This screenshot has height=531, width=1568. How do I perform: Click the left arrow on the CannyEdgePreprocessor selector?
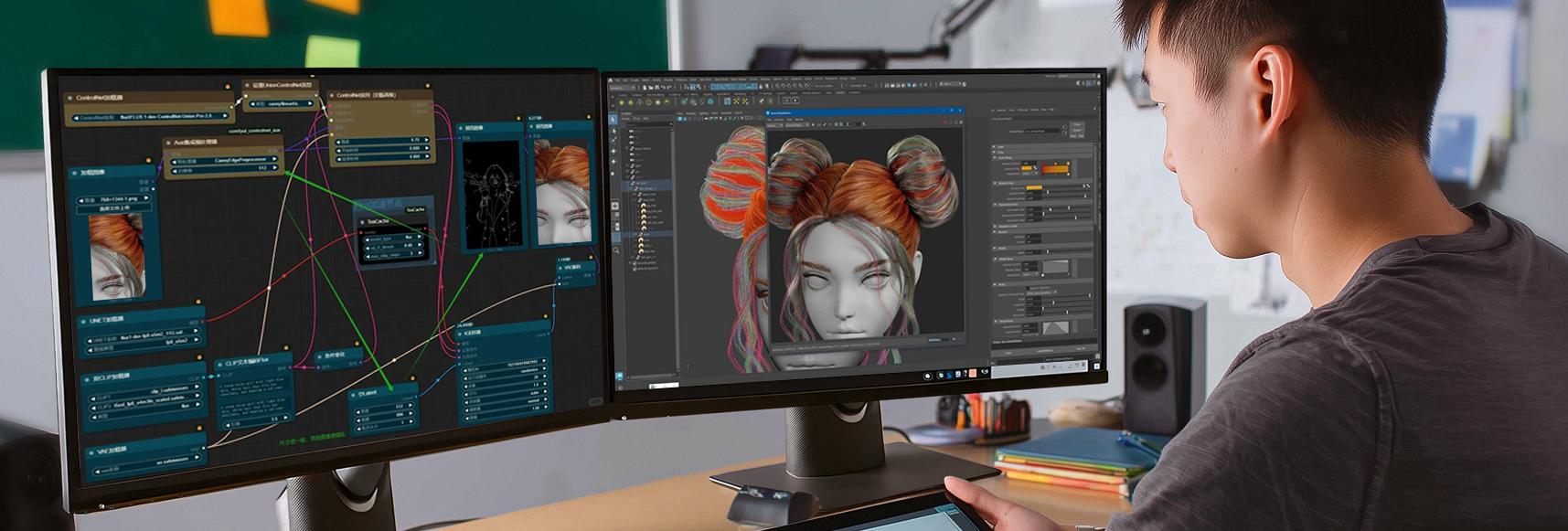pyautogui.click(x=174, y=159)
